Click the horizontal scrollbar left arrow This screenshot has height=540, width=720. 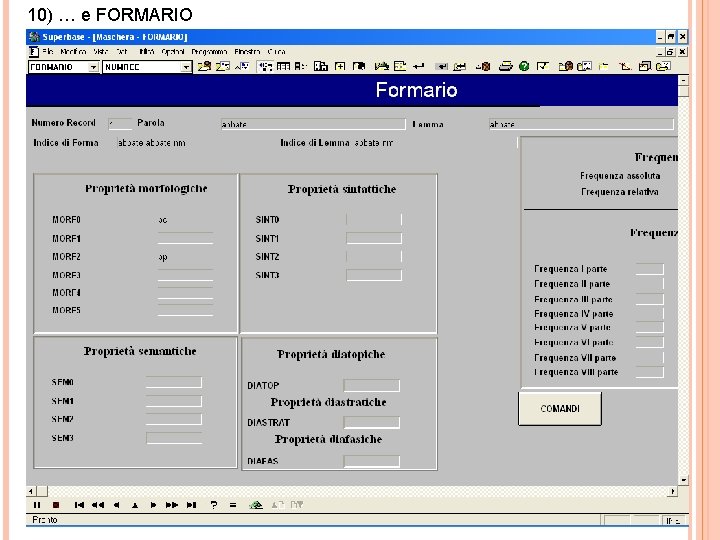[31, 491]
